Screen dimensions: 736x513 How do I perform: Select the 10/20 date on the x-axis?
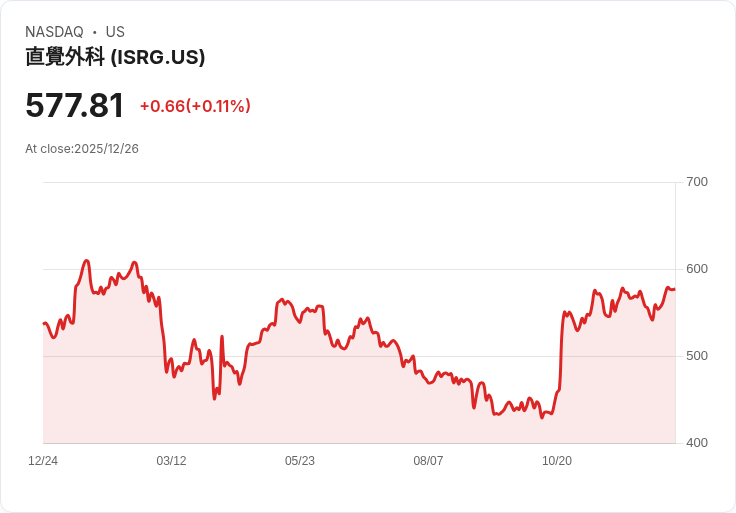pos(557,461)
